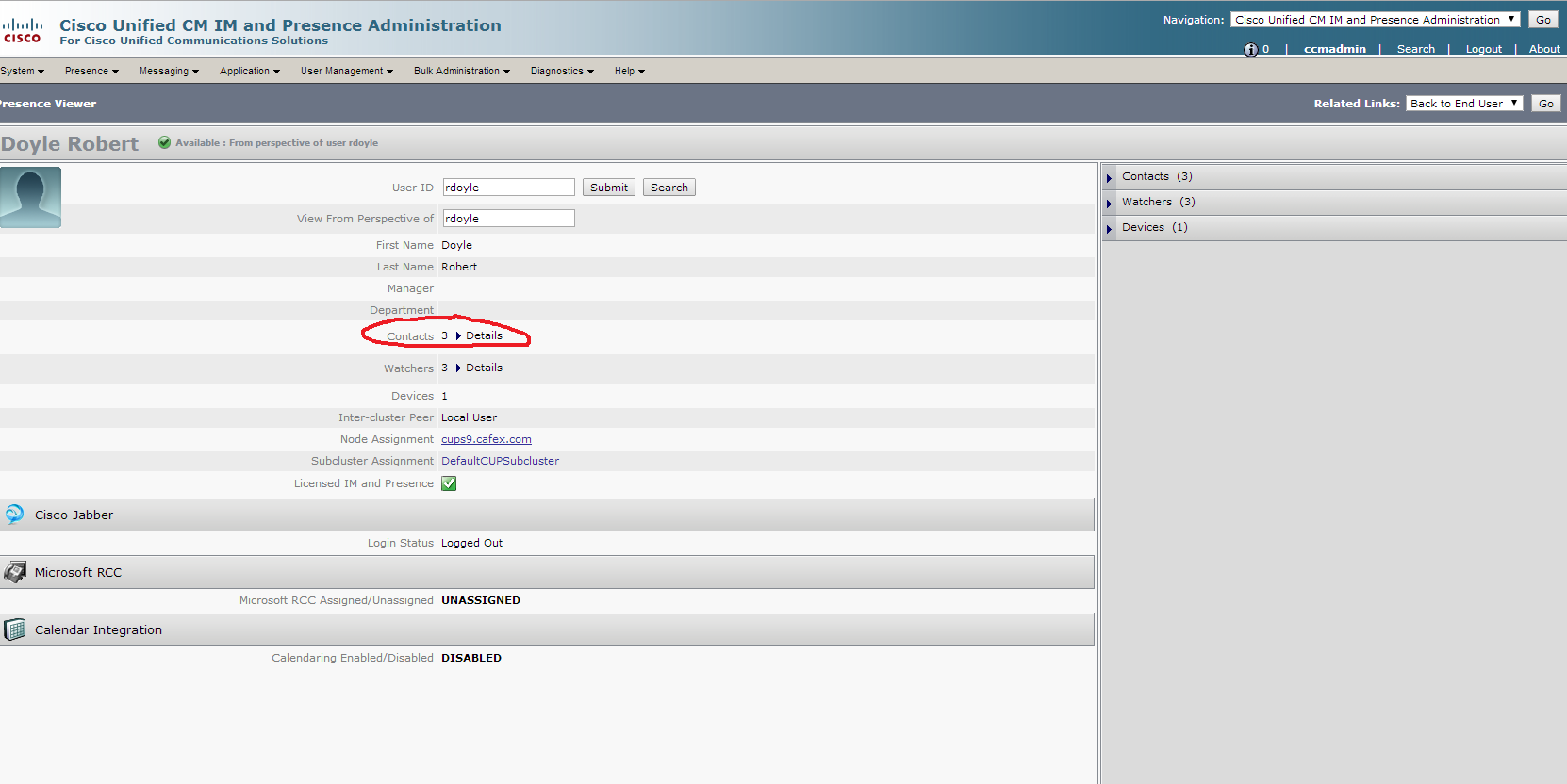Click the ccmadmin link in header
Screen dimensions: 1567x784
1335,49
